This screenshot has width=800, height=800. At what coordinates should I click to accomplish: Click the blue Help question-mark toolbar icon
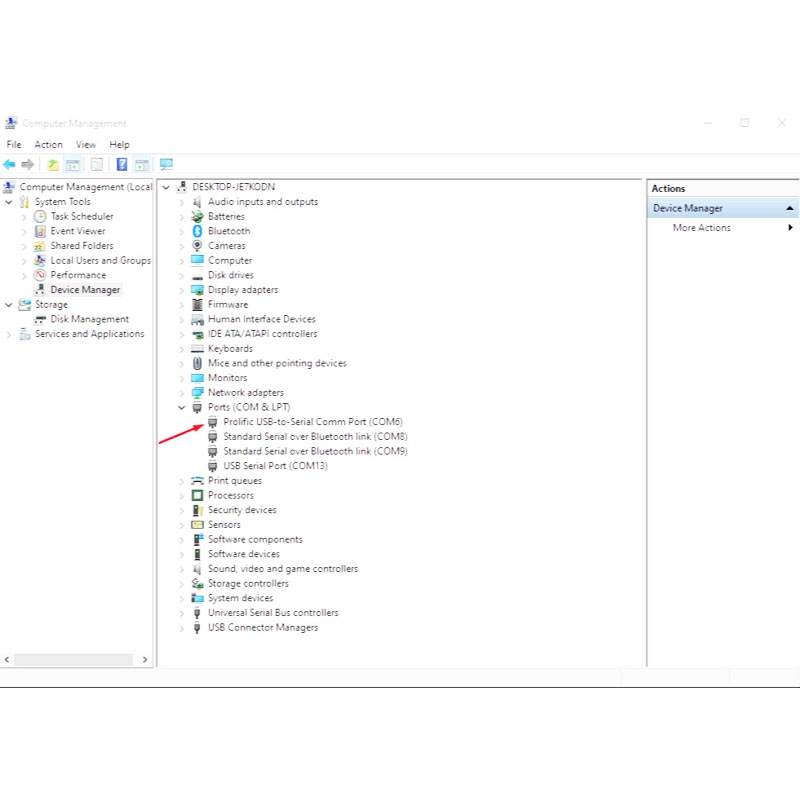(x=122, y=164)
